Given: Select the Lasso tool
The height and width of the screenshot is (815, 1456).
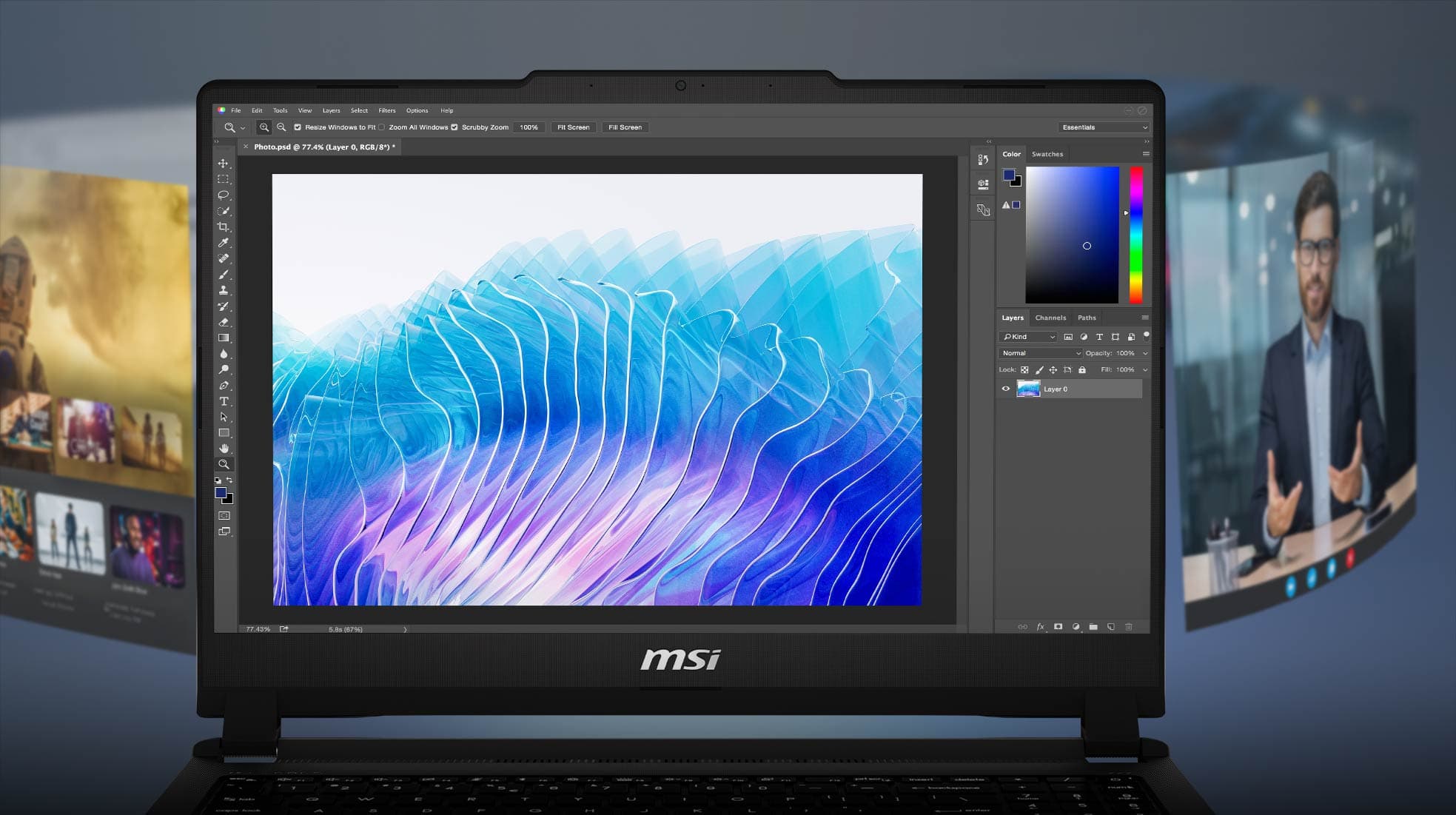Looking at the screenshot, I should [x=223, y=194].
